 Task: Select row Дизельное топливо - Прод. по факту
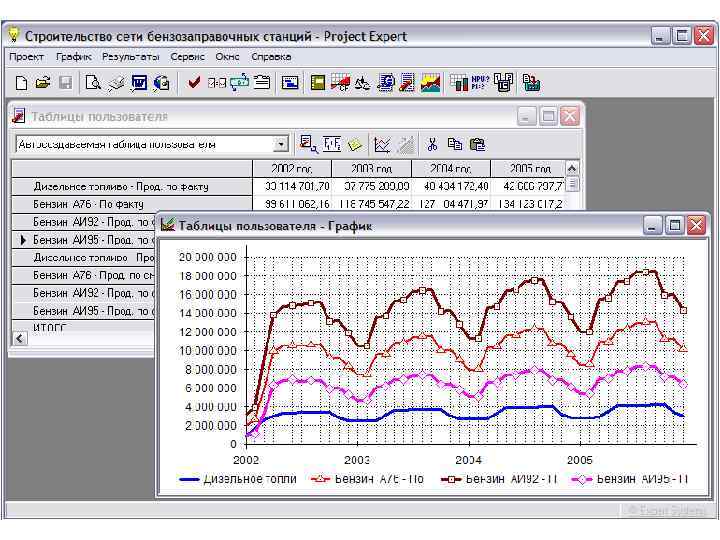coord(132,186)
